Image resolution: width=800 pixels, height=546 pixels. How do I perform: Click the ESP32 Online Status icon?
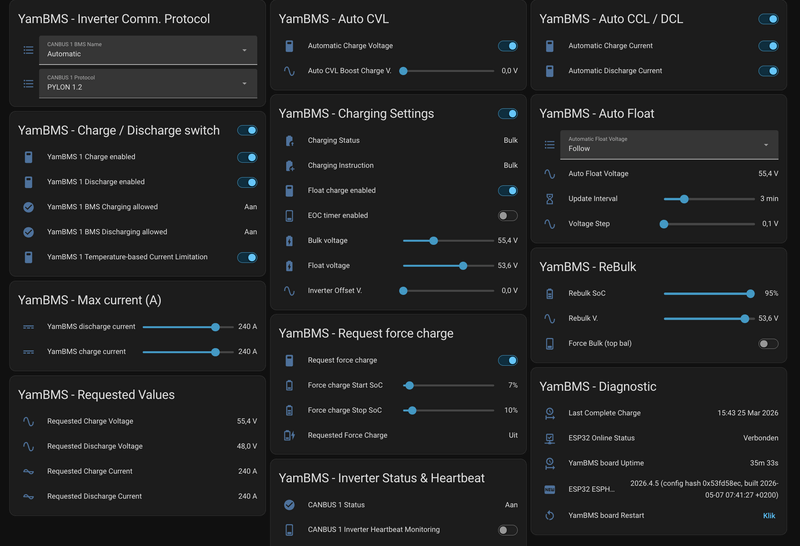coord(549,438)
